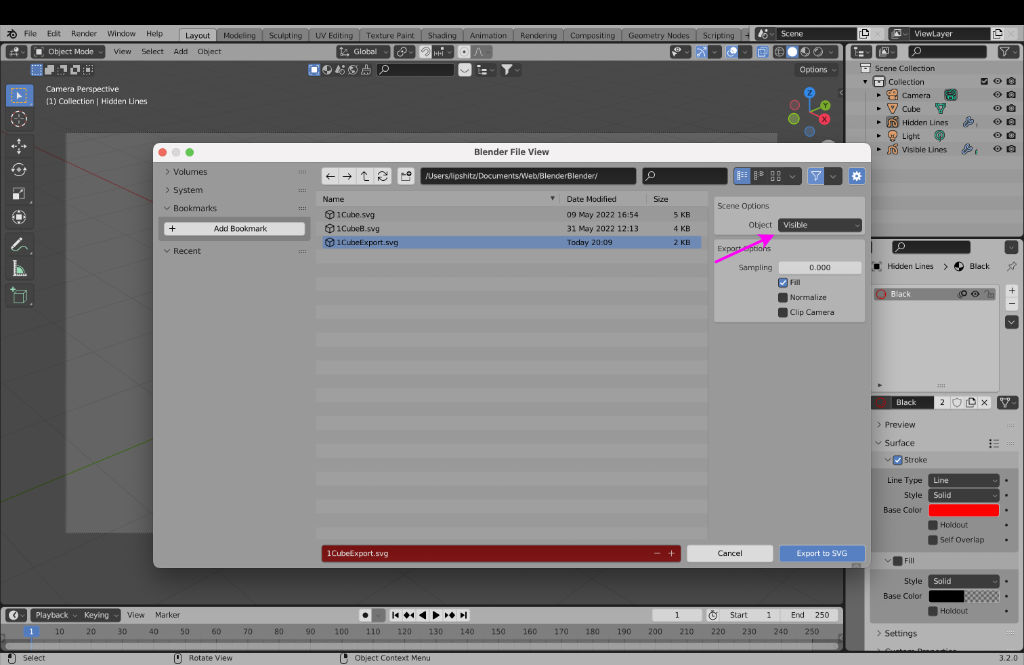Image resolution: width=1024 pixels, height=665 pixels.
Task: Click the parent directory up arrow
Action: [365, 176]
